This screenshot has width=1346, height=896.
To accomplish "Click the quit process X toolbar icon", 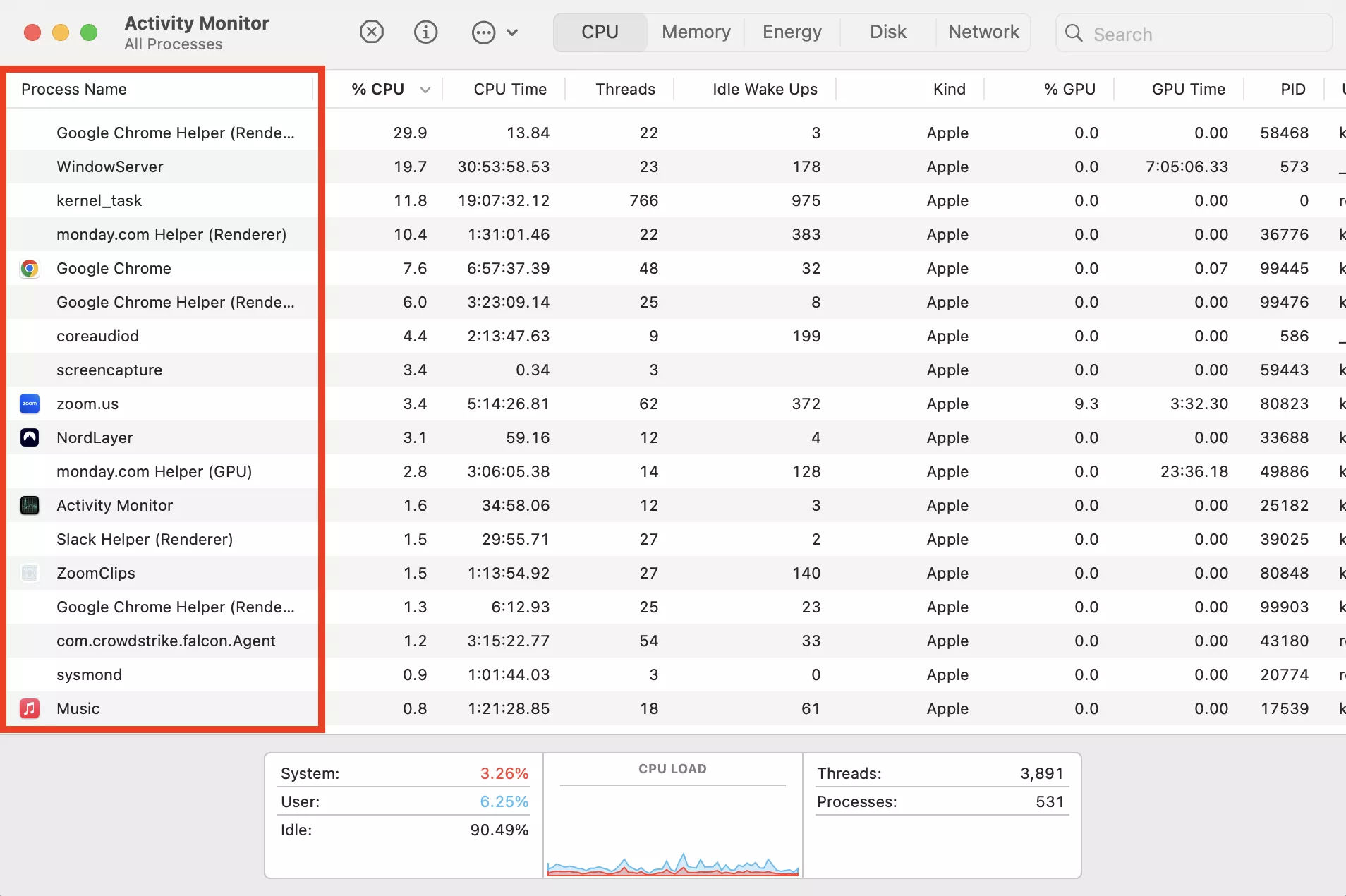I will pyautogui.click(x=372, y=32).
